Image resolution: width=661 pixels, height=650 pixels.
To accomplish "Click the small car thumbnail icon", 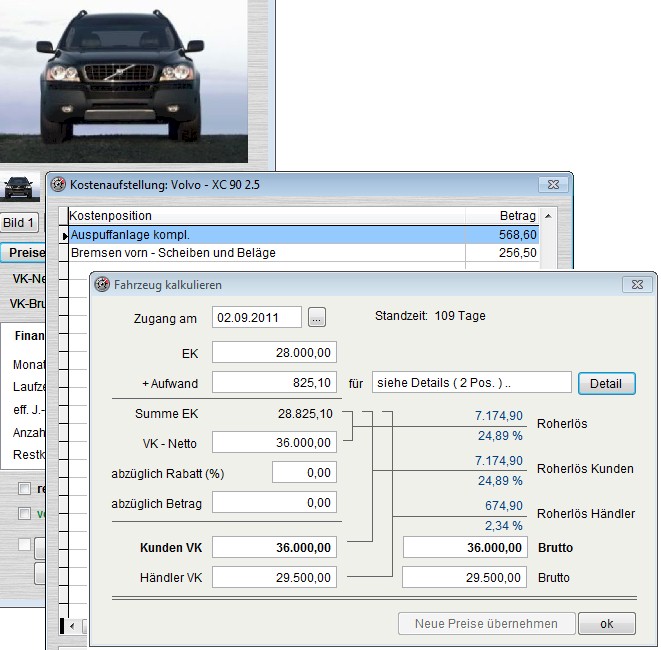I will [16, 187].
